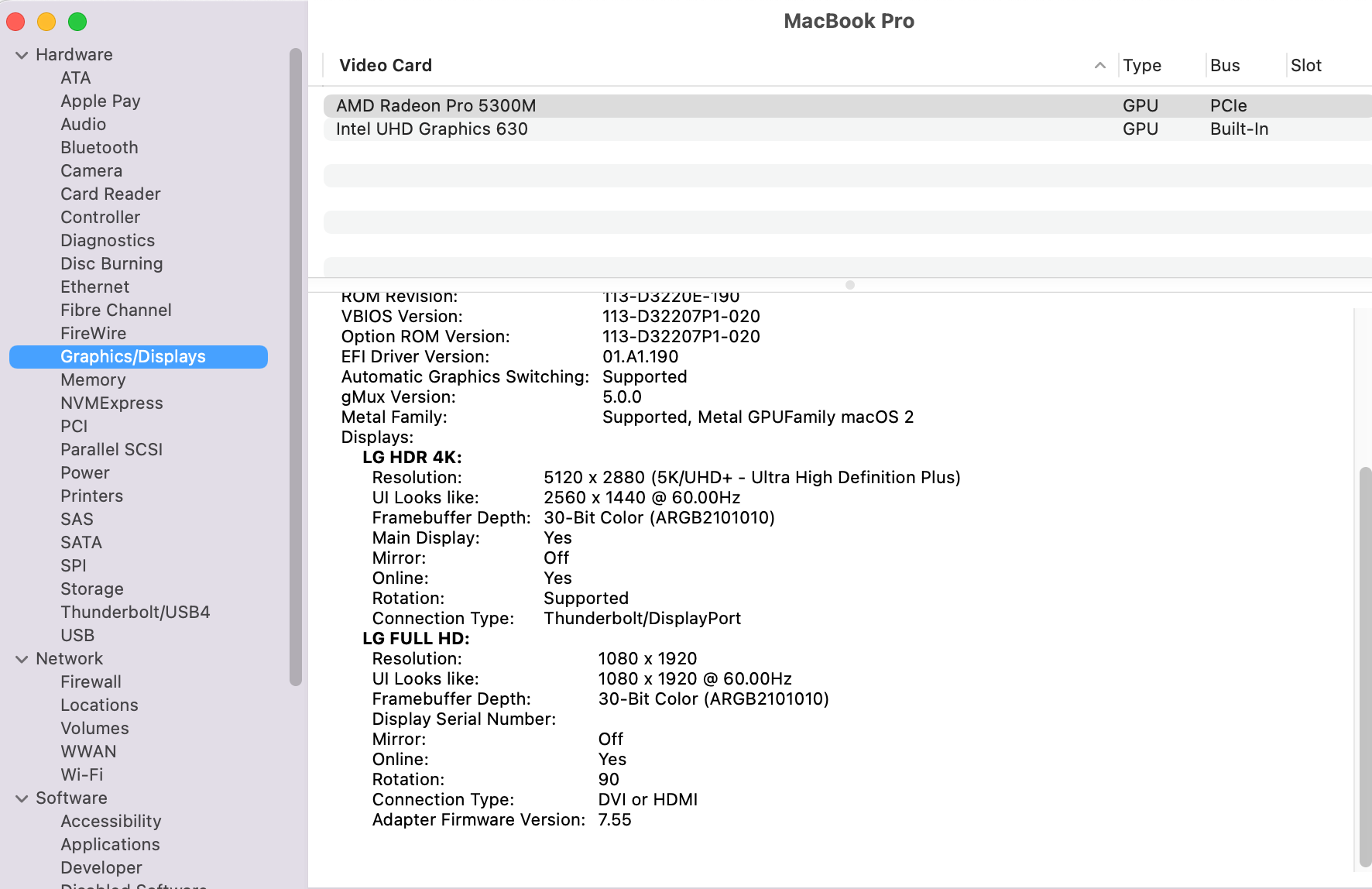Screen dimensions: 1372x889
Task: Click Adapter Firmware Version 7.55 value
Action: (x=615, y=820)
